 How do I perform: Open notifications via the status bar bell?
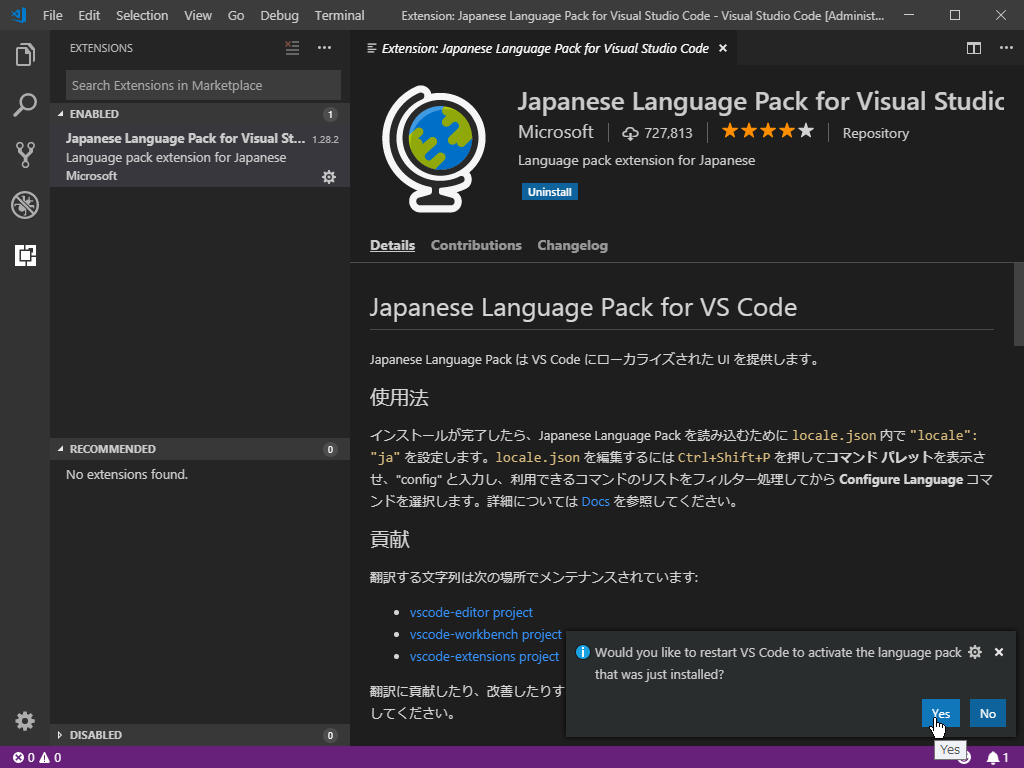point(993,758)
